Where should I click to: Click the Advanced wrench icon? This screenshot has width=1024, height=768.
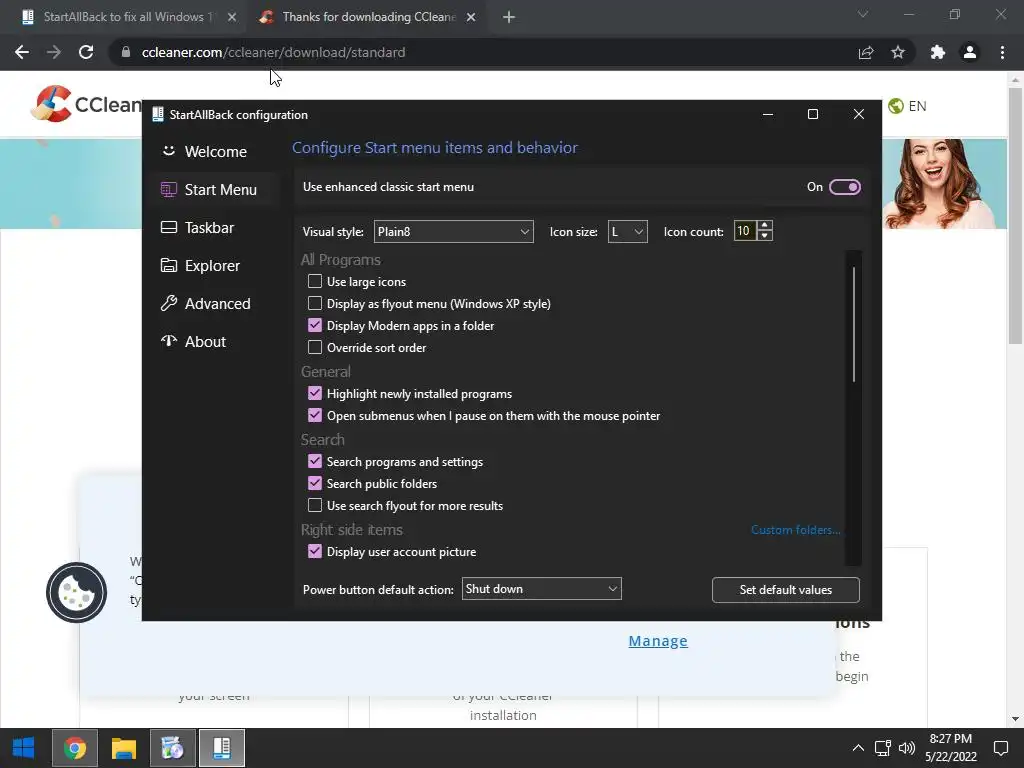(x=168, y=303)
